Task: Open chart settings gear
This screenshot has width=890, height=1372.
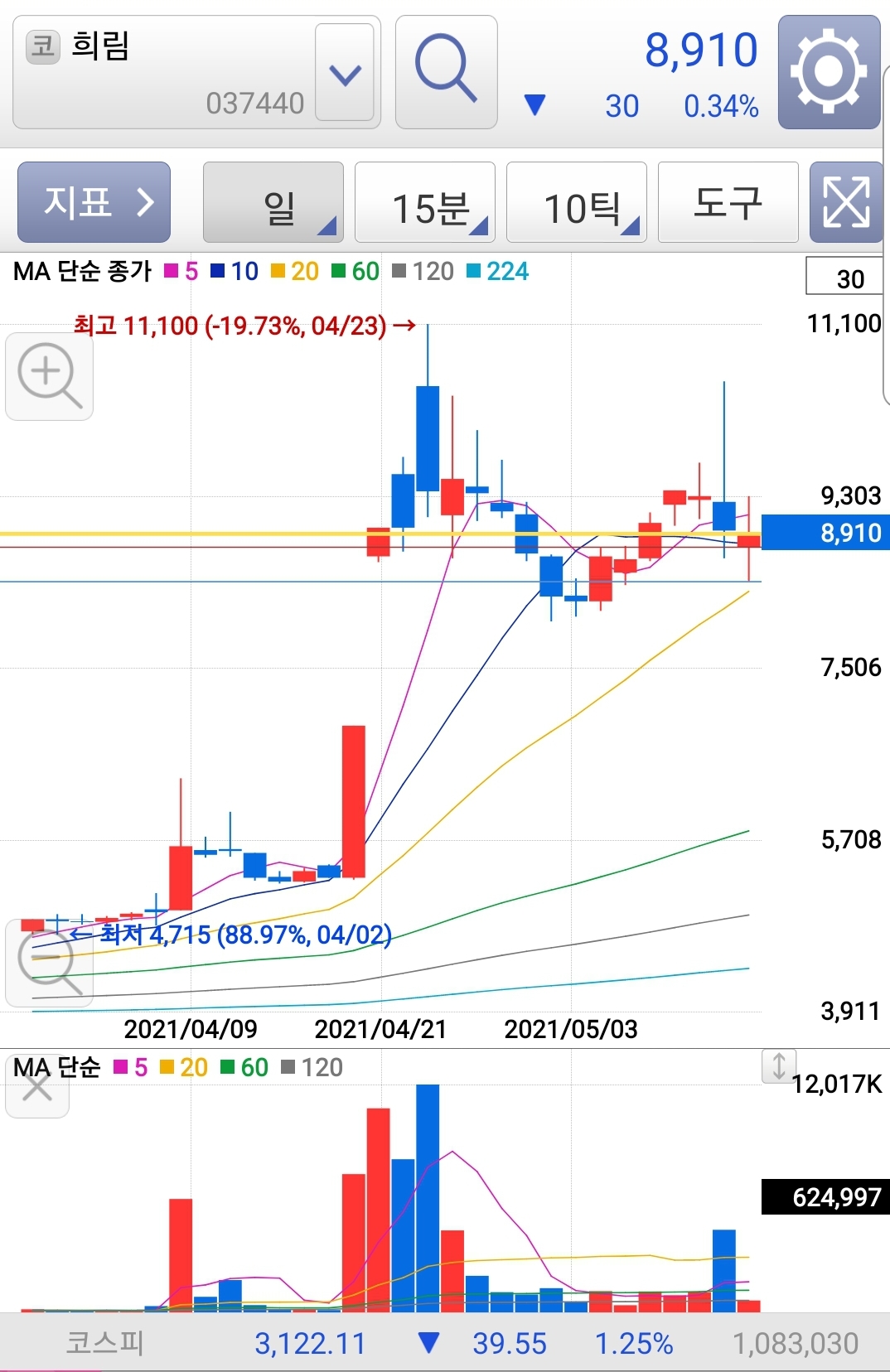Action: 829,72
